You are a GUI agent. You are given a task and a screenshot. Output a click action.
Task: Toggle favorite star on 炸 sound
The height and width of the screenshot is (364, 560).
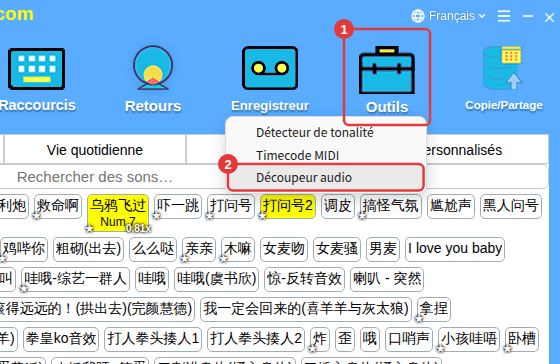312,348
